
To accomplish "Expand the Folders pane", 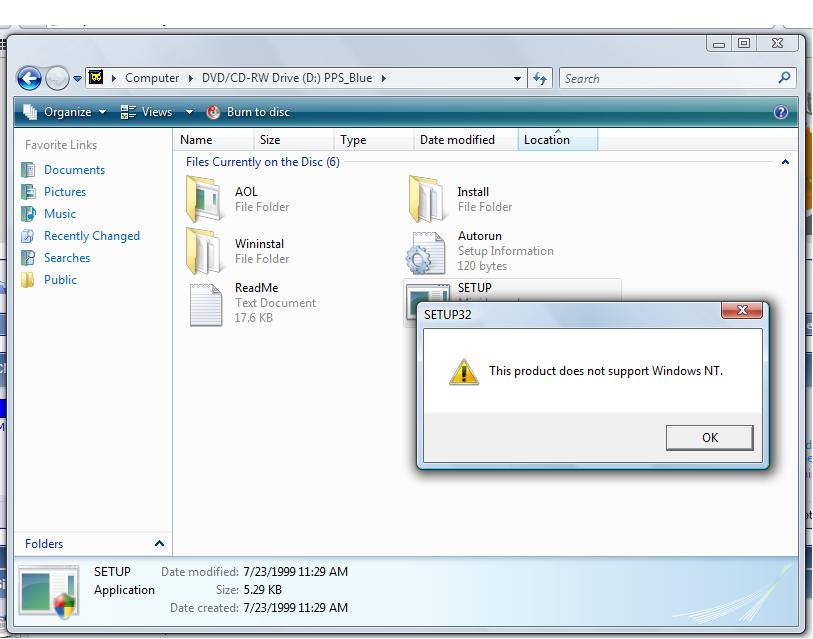I will coord(159,544).
